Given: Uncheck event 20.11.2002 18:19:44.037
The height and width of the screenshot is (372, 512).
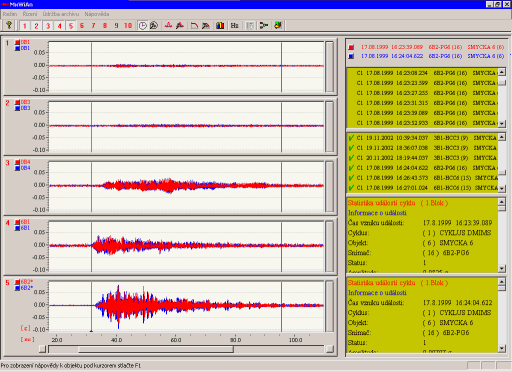Looking at the screenshot, I should click(351, 158).
